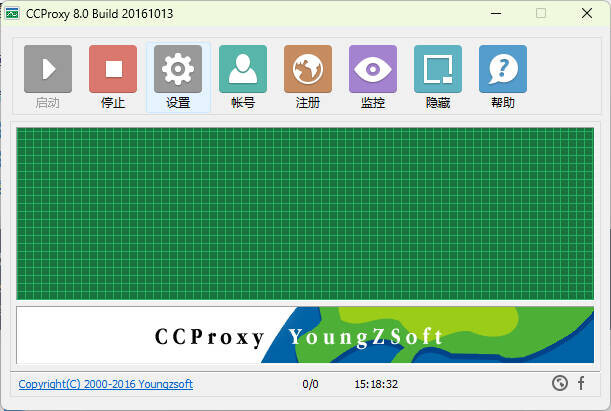Click the 启动 (Start) play button

click(x=48, y=70)
